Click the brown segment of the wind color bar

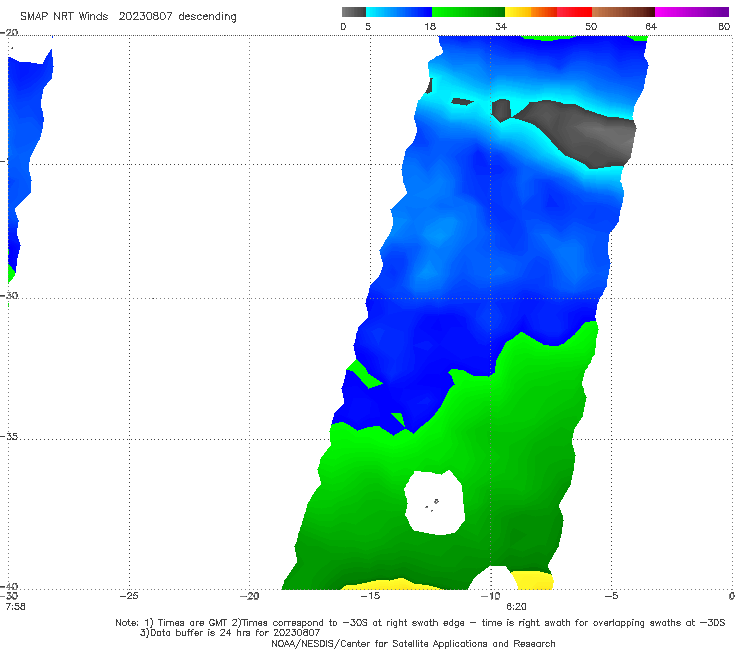(x=623, y=12)
